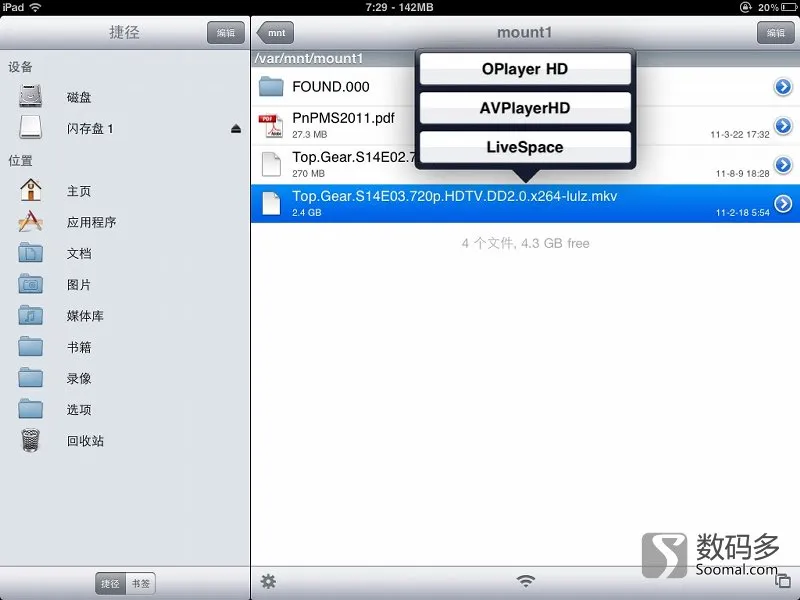
Task: Go to 录像 location
Action: click(79, 379)
